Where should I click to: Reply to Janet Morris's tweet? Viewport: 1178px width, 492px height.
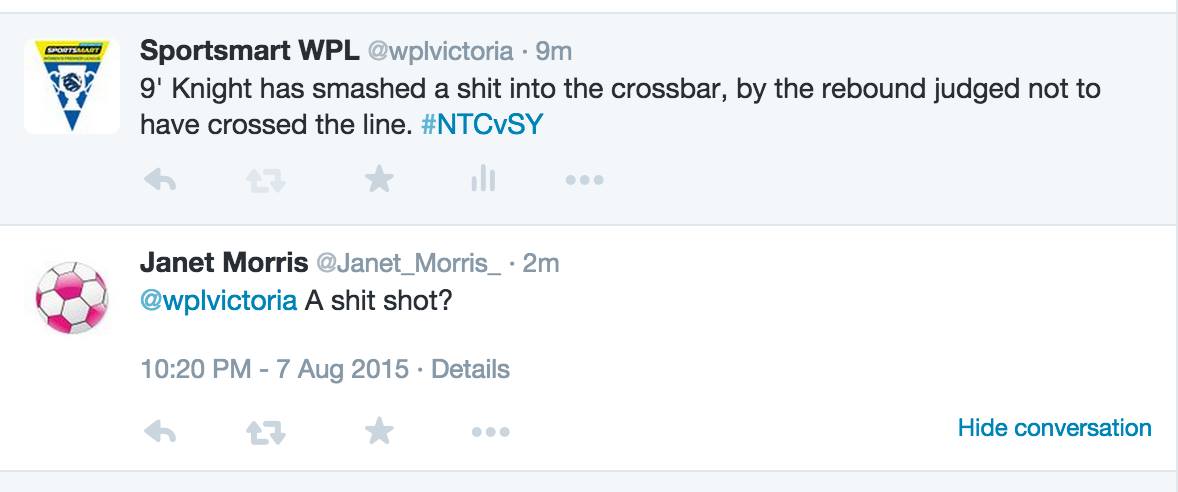click(160, 432)
